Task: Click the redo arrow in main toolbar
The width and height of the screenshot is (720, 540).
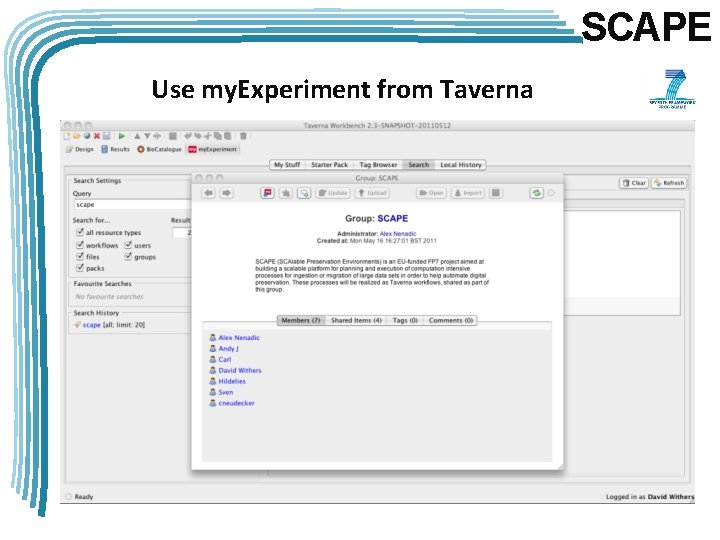Action: [197, 136]
